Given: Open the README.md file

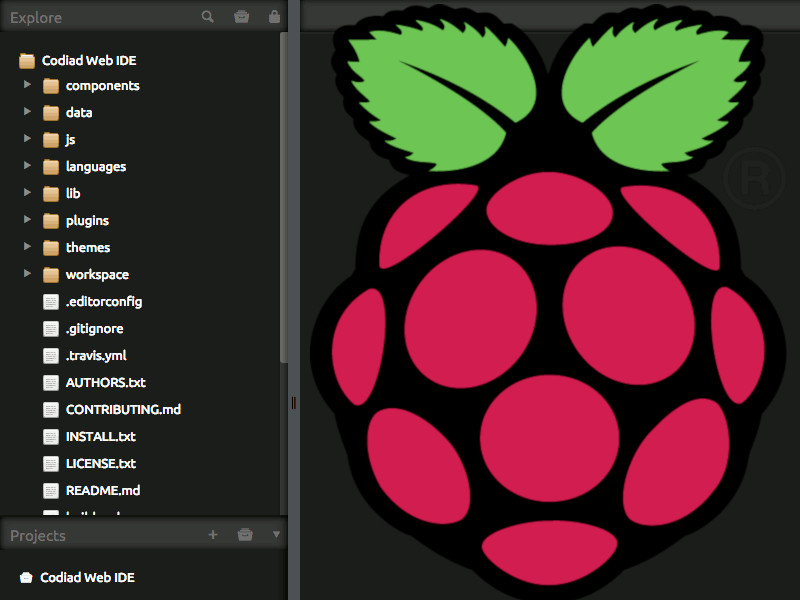Looking at the screenshot, I should pyautogui.click(x=103, y=491).
